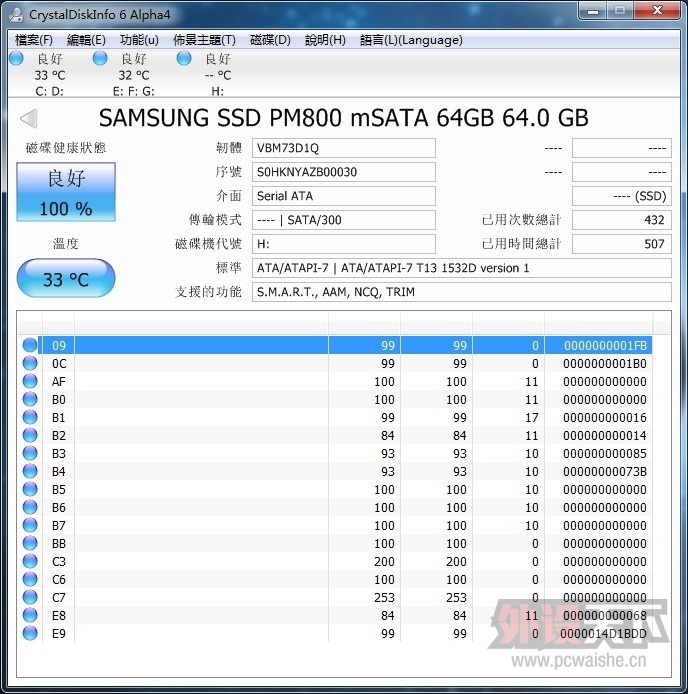This screenshot has width=688, height=694.
Task: Click threshold value 17 in row B1
Action: [x=532, y=418]
